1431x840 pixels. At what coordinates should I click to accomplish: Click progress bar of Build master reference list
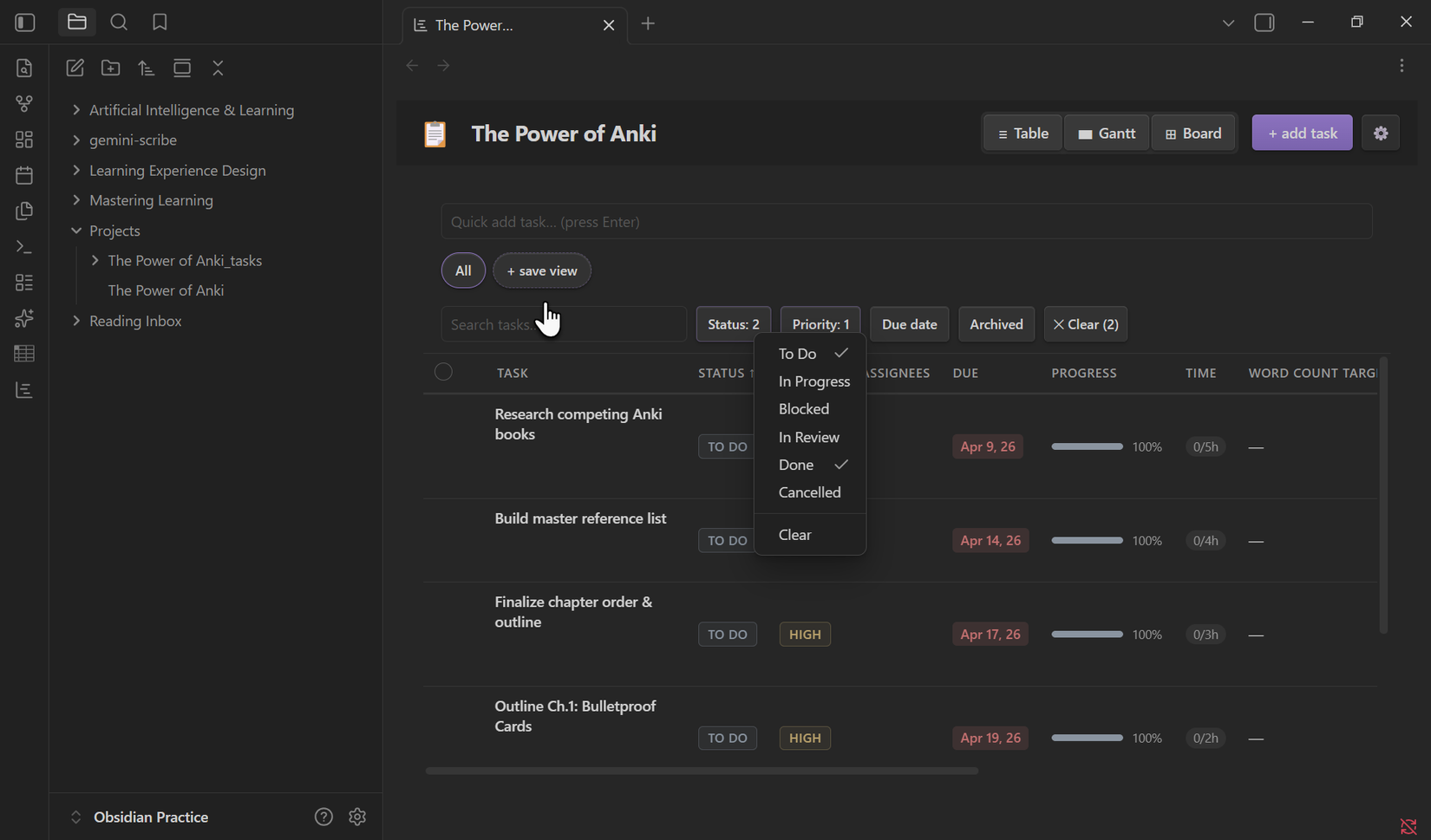pos(1087,541)
